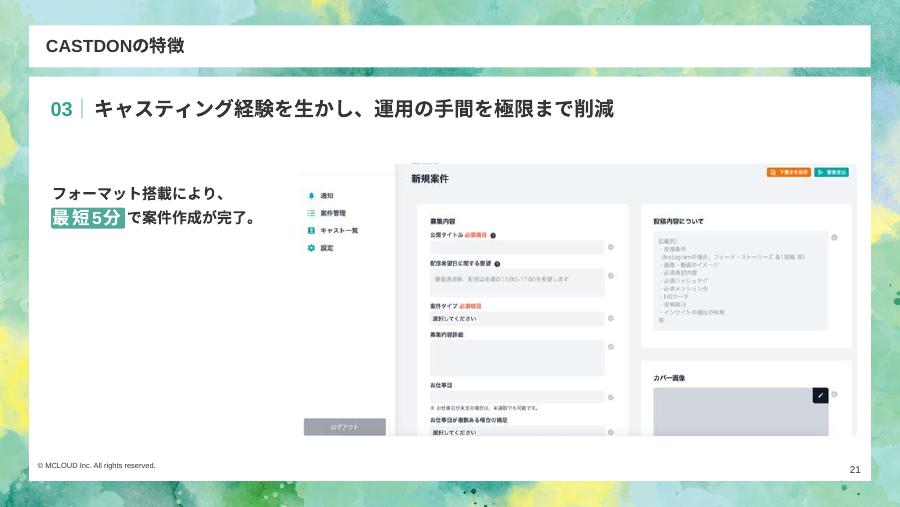The image size is (900, 507).
Task: Click the pencil edit icon on the cover image
Action: coord(820,395)
